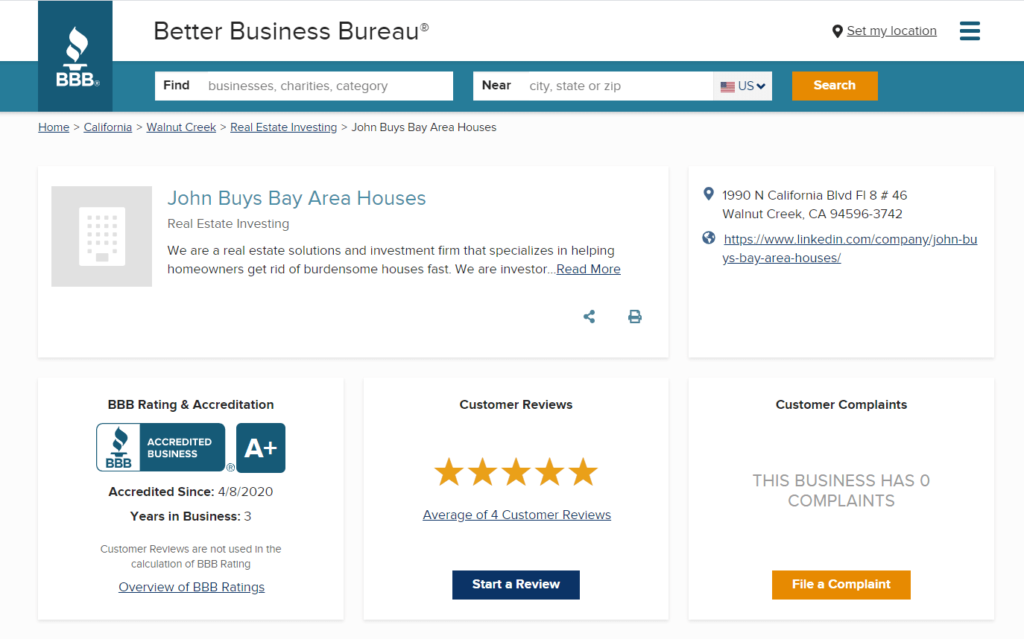Viewport: 1024px width, 639px height.
Task: Open Real Estate Investing breadcrumb link
Action: [x=283, y=127]
